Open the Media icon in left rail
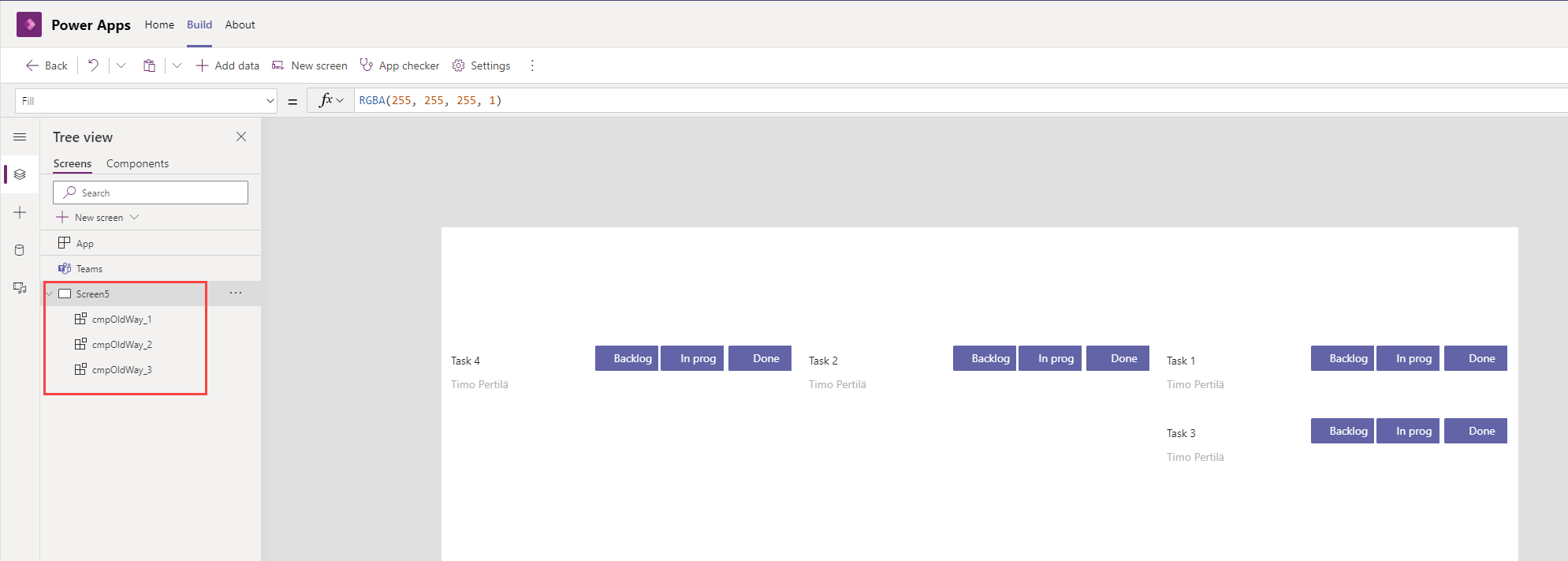This screenshot has height=561, width=1568. click(20, 288)
